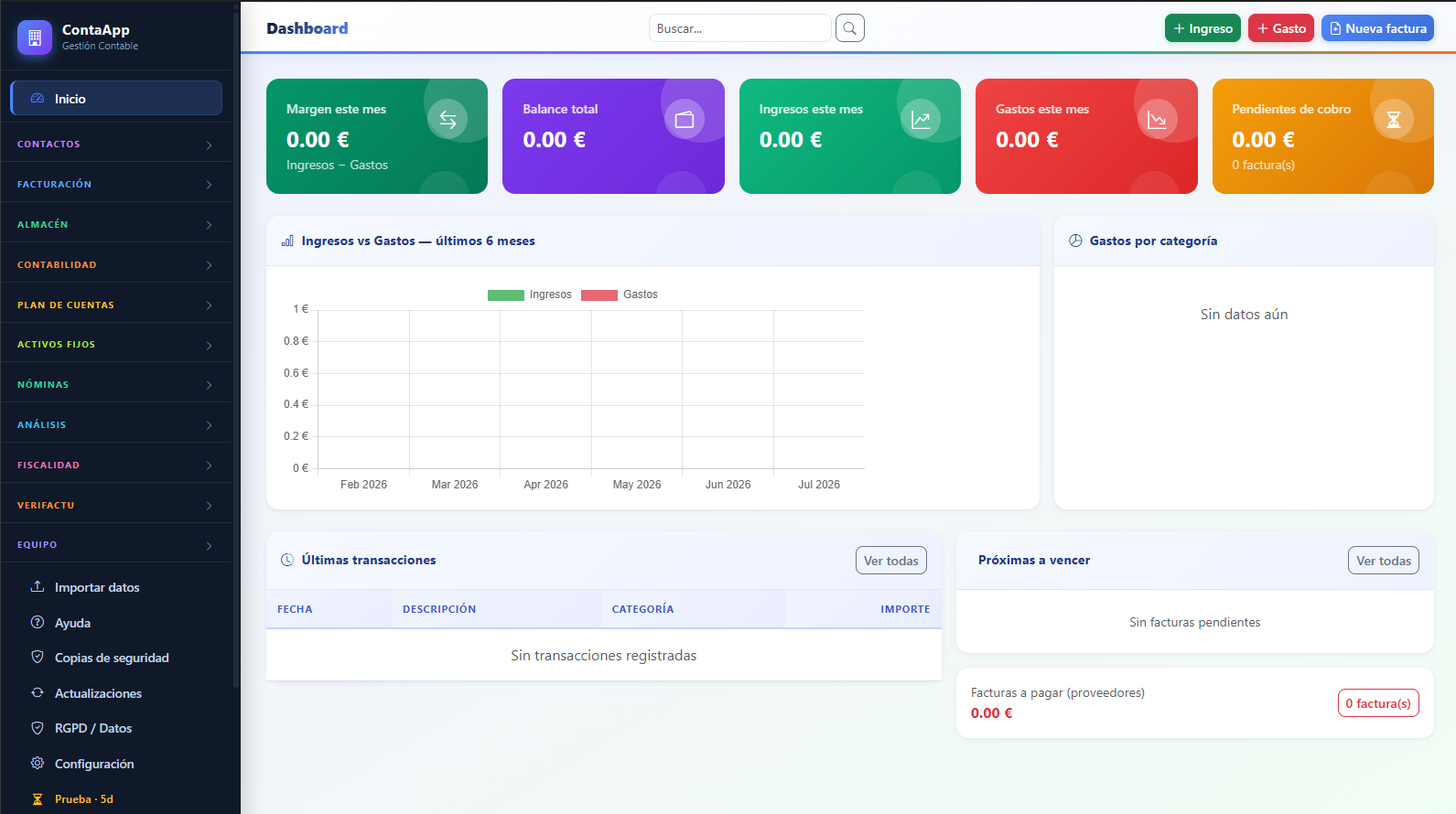Click the Buscar search field
The width and height of the screenshot is (1456, 814).
[739, 28]
